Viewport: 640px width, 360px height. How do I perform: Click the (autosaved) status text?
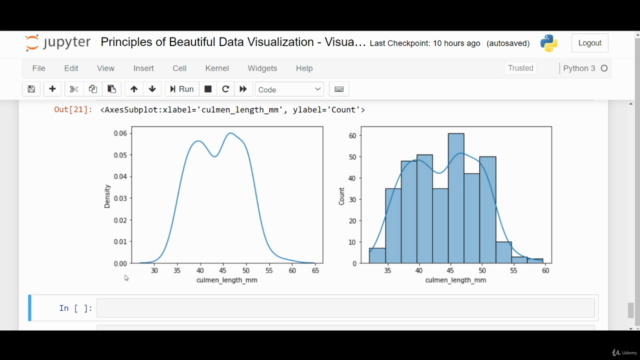[x=508, y=43]
